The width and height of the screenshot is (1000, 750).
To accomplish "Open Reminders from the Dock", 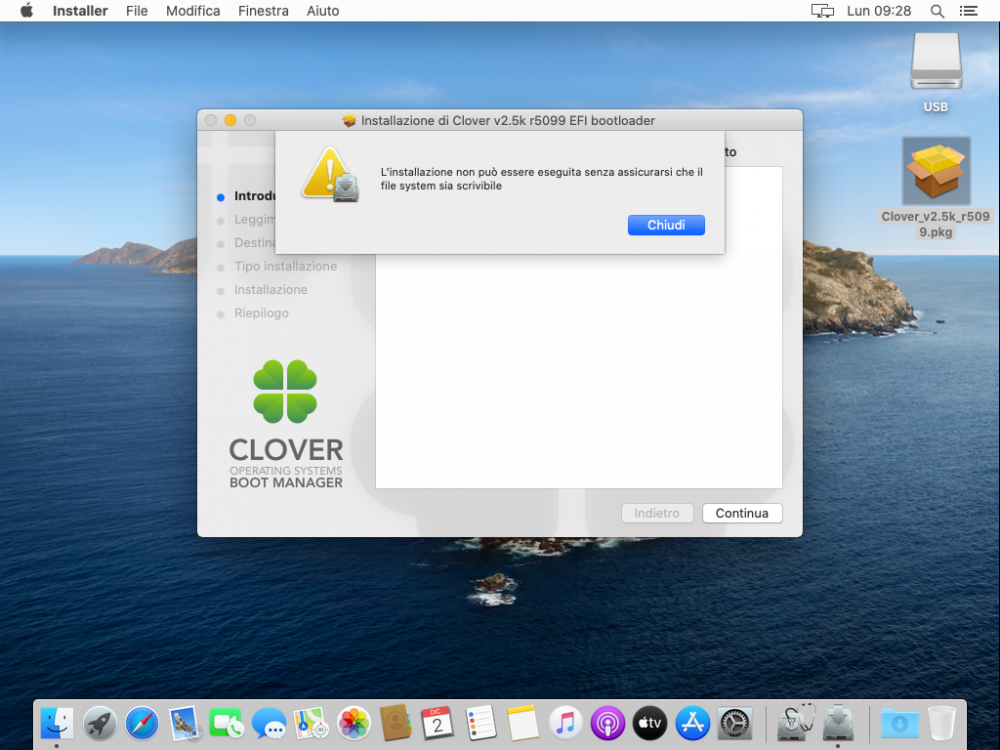I will point(480,723).
